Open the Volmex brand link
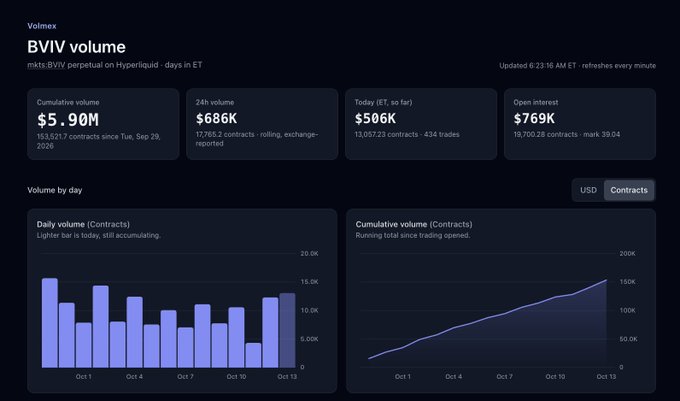 click(42, 26)
